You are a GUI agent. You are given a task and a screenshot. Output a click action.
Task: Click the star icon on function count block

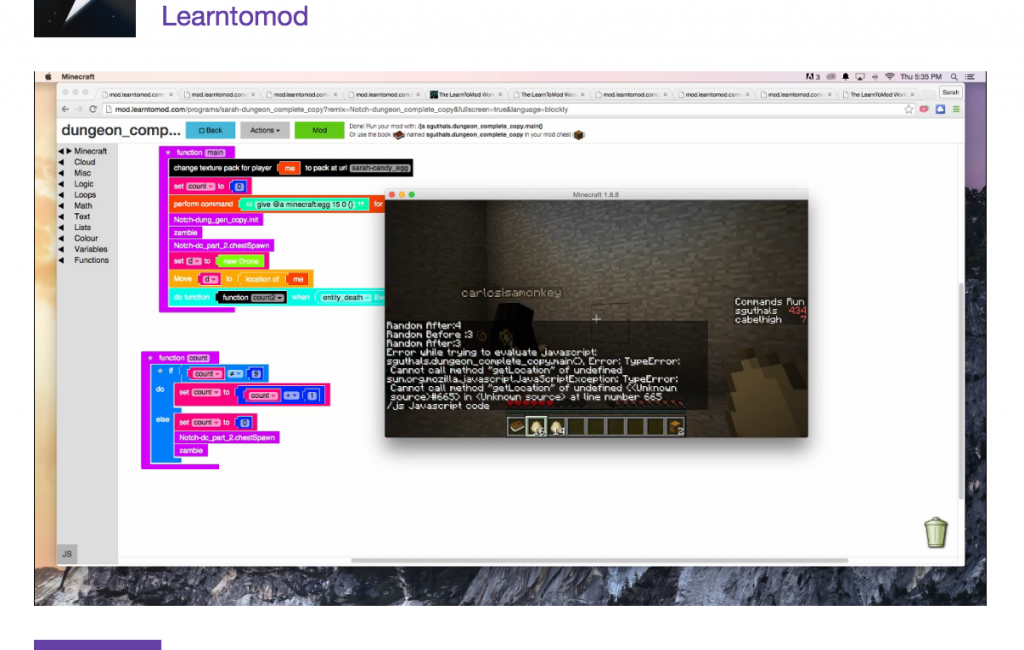tap(150, 358)
